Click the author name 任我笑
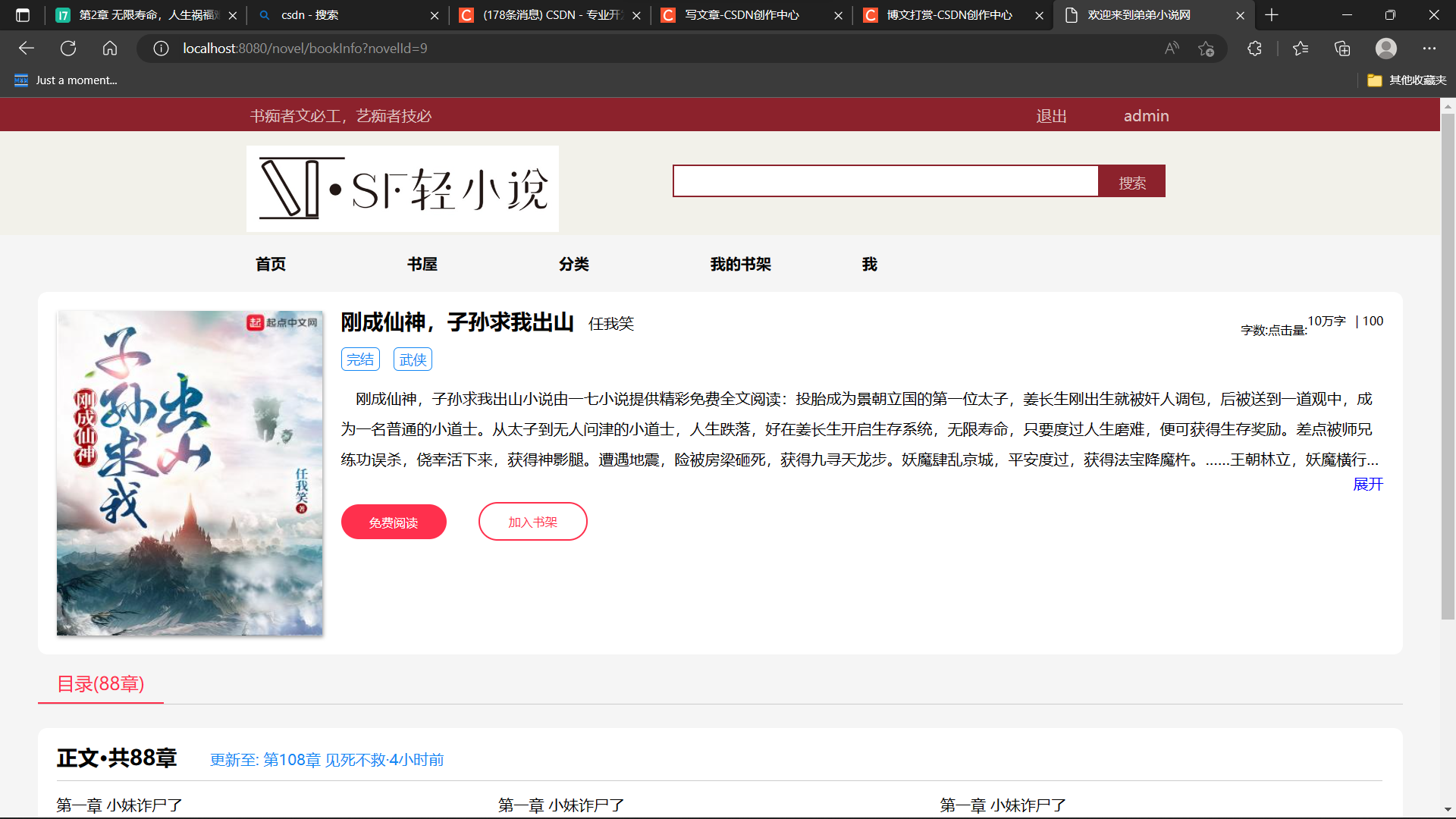This screenshot has width=1456, height=819. [611, 324]
